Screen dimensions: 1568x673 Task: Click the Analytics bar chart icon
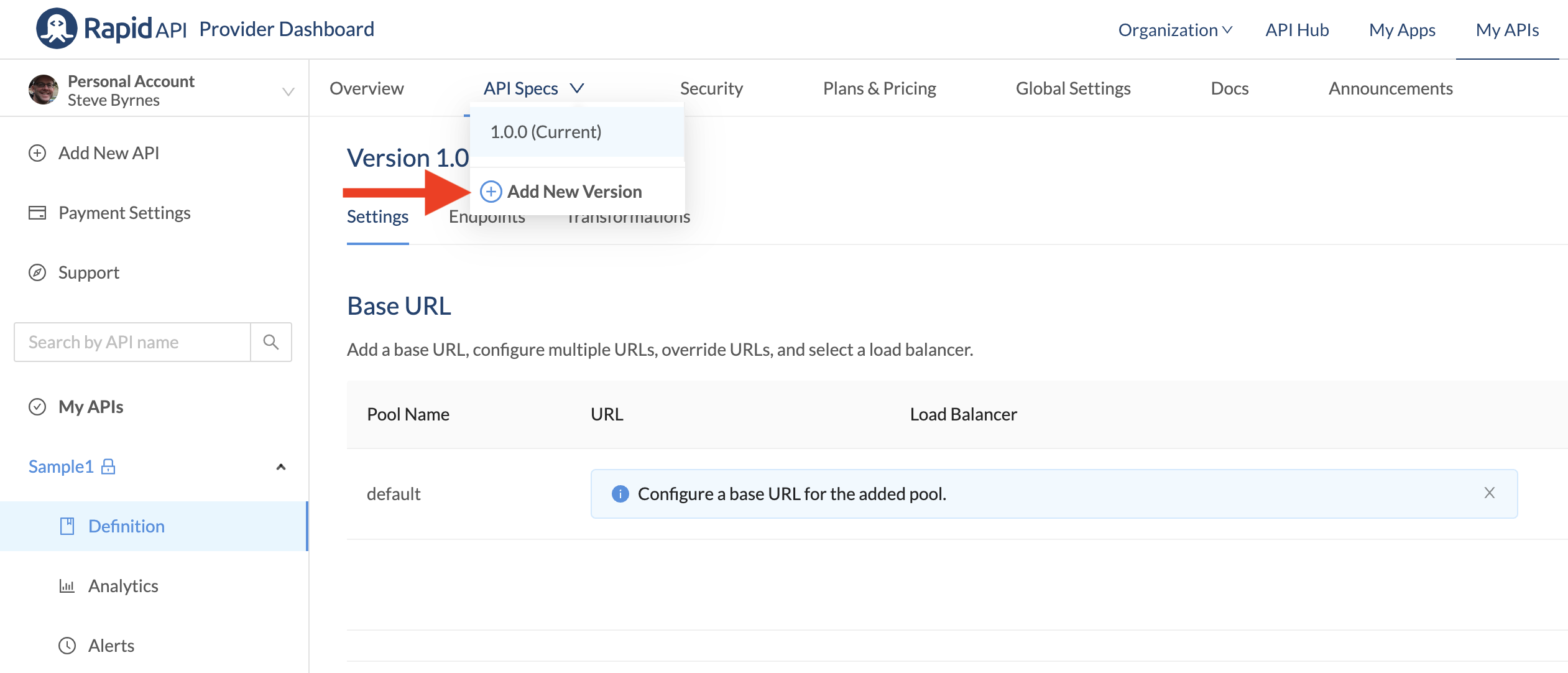click(67, 586)
